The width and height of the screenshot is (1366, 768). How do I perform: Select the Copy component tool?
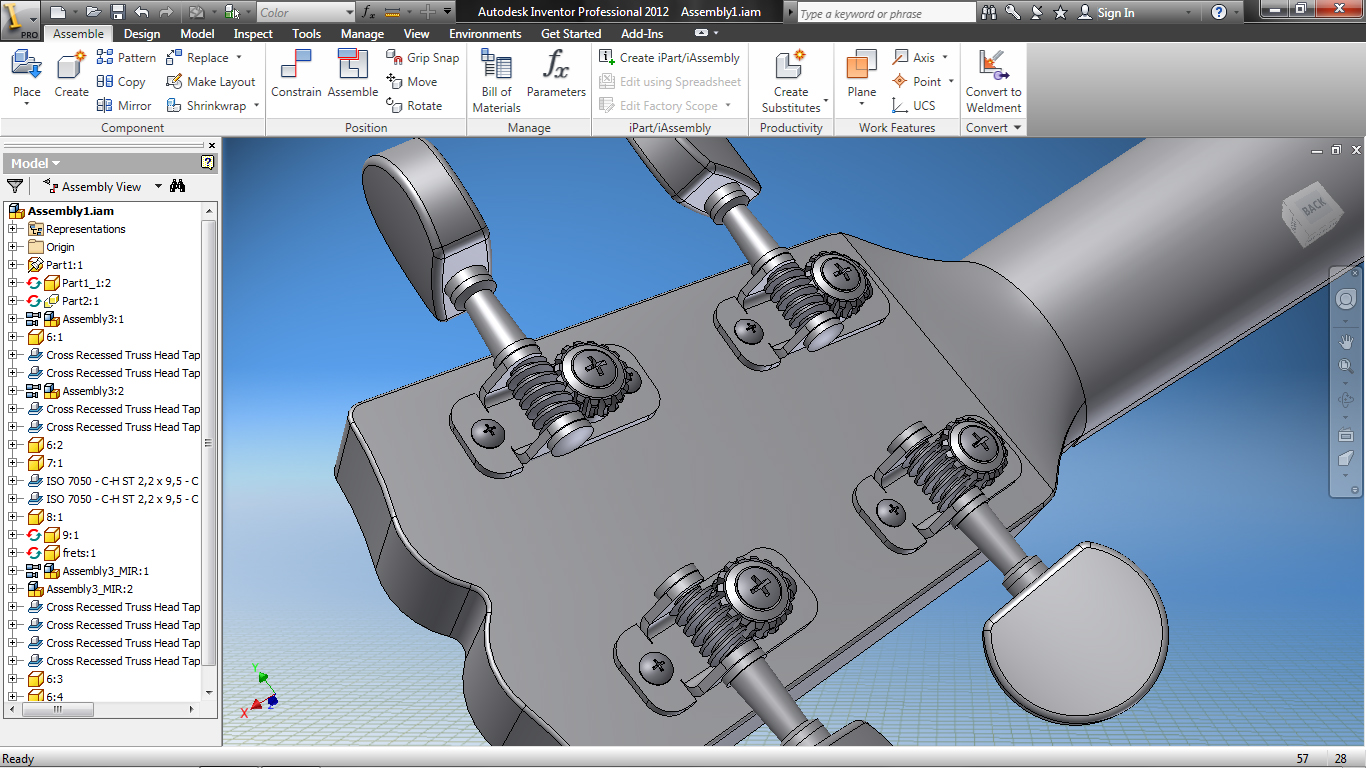121,82
